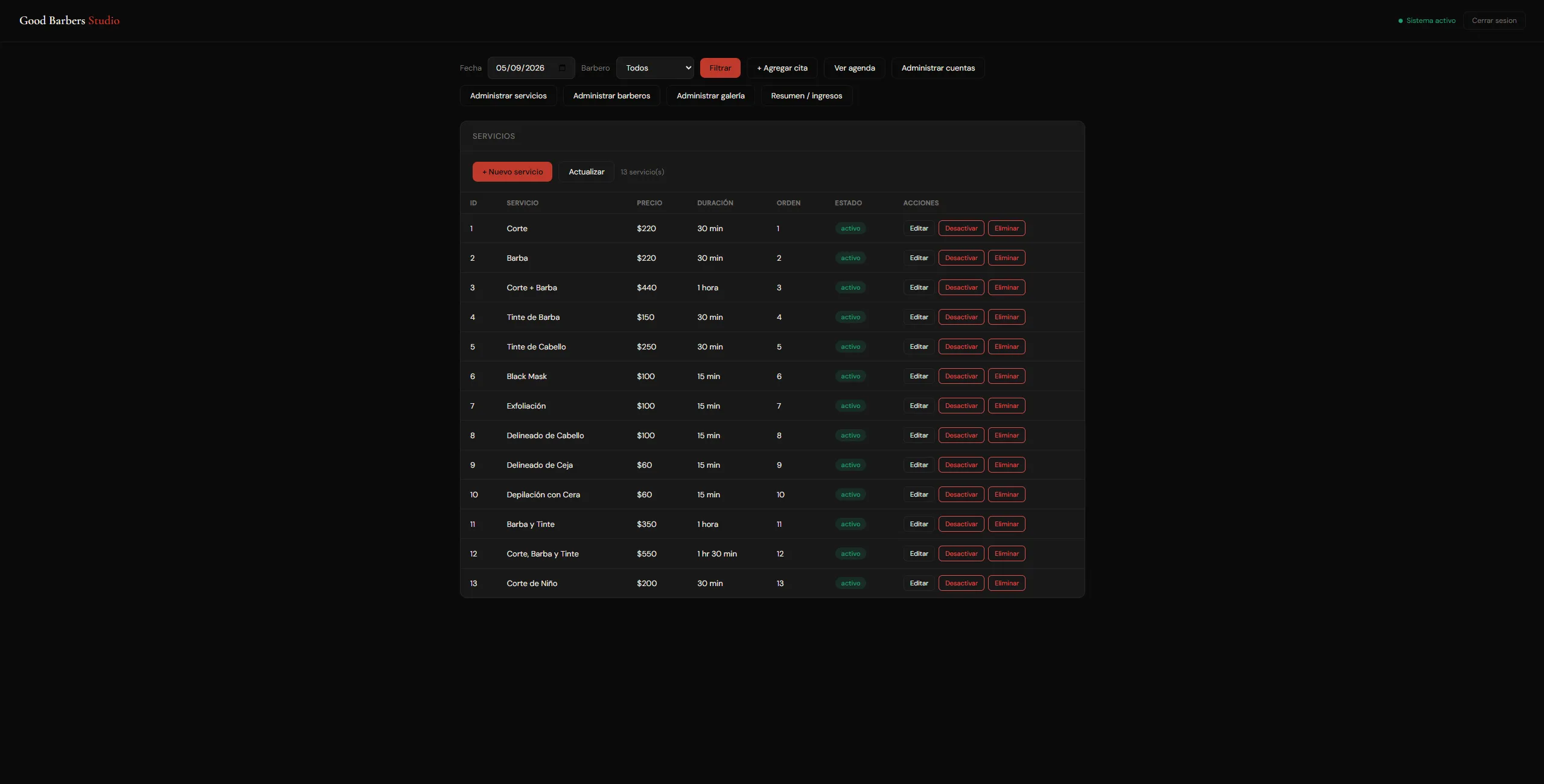Open the calendar picker in the Fecha field
1544x784 pixels.
click(x=562, y=68)
